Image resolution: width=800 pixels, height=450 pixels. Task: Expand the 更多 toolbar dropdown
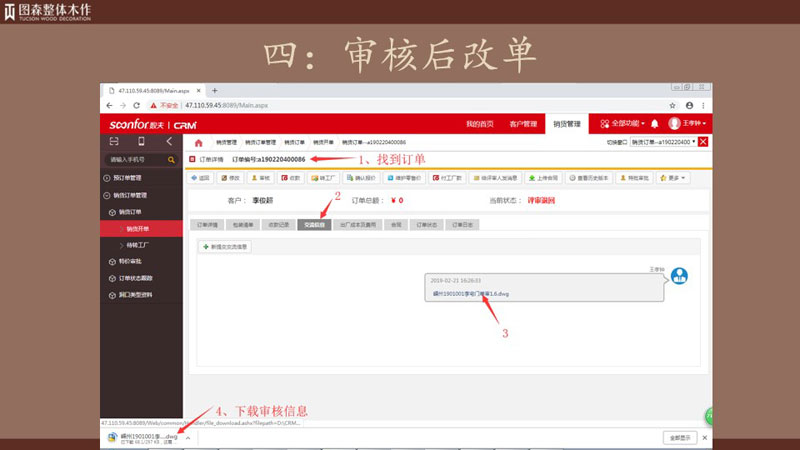(675, 178)
